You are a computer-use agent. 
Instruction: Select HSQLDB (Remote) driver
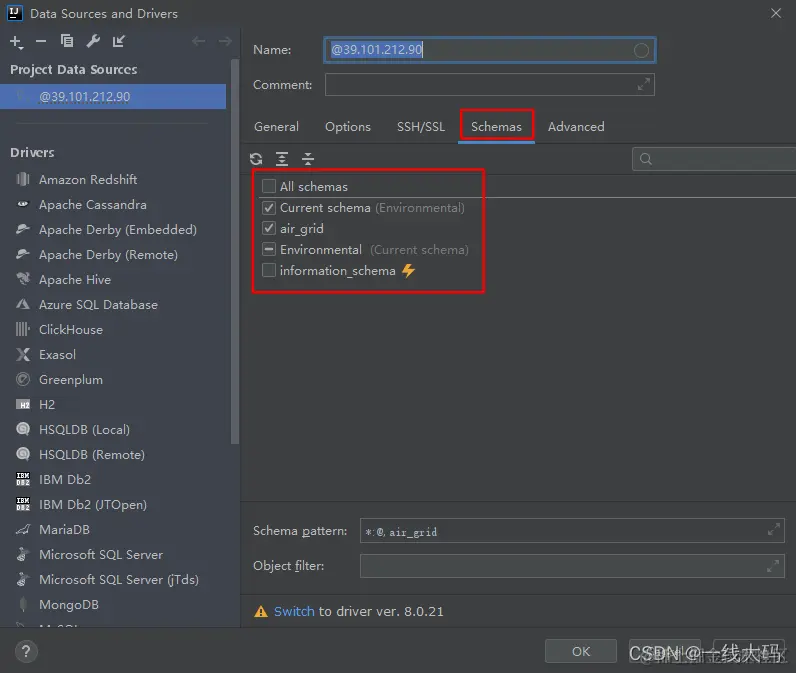coord(92,454)
